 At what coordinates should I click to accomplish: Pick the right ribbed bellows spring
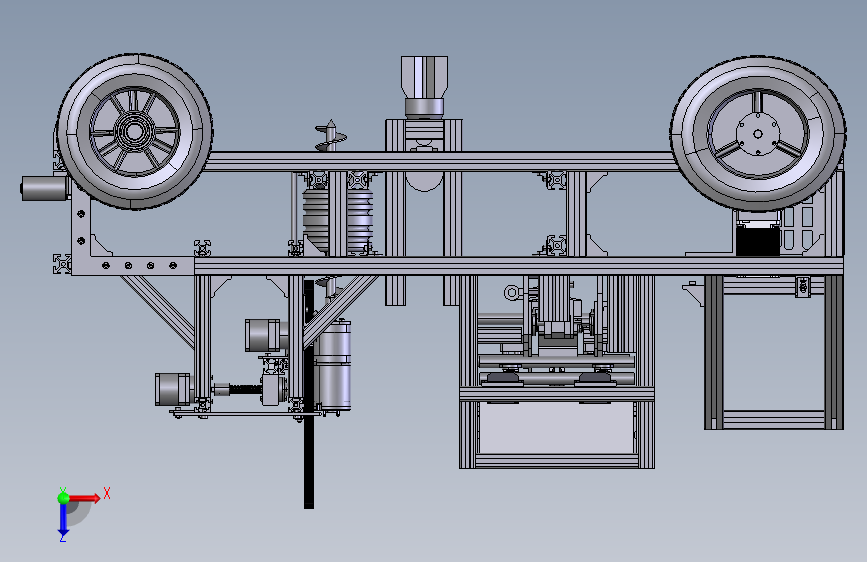tap(359, 220)
